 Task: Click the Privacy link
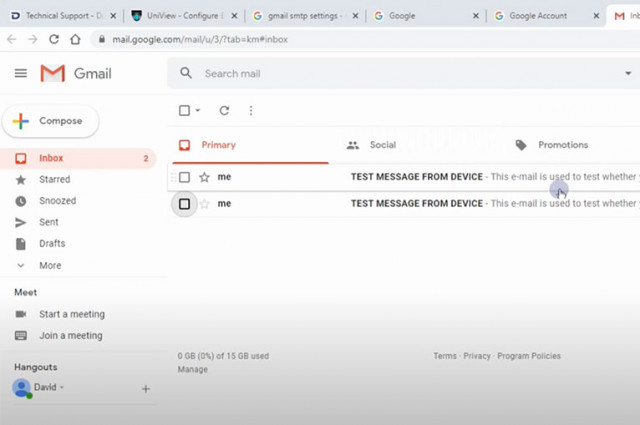477,356
